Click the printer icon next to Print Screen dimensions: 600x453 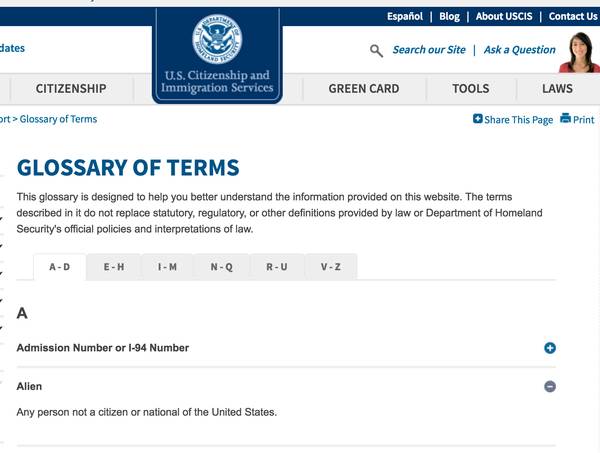tap(565, 118)
